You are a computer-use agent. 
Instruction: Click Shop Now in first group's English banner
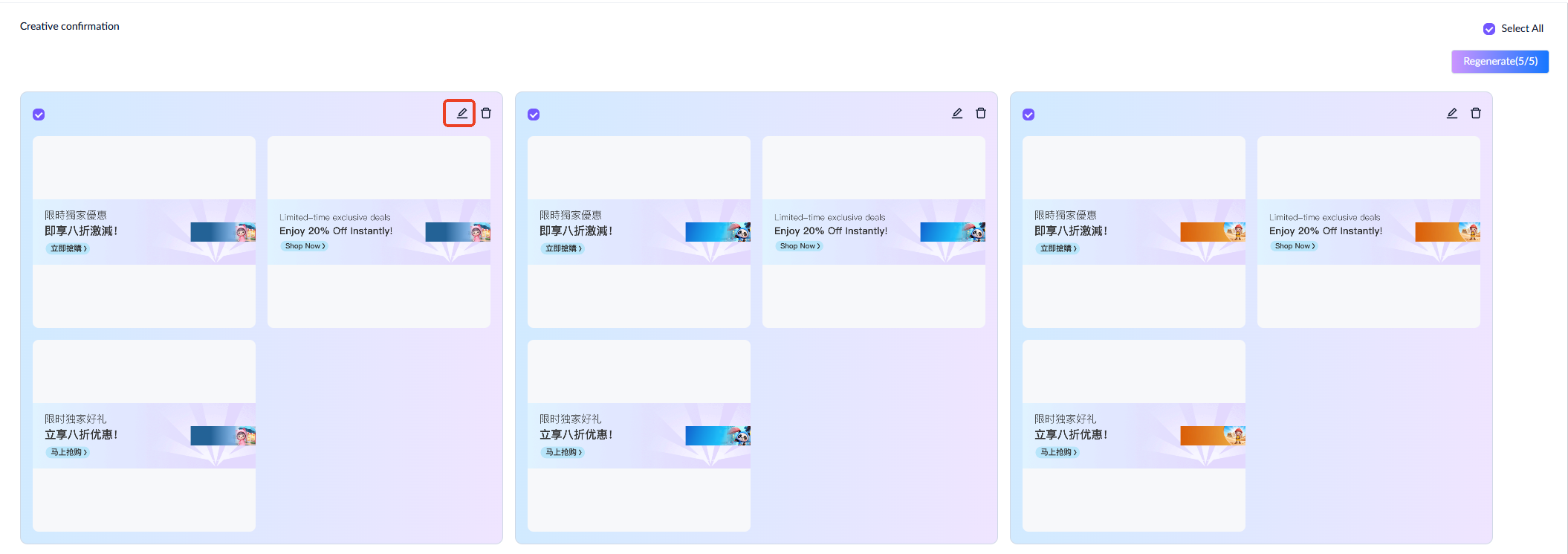pos(305,246)
